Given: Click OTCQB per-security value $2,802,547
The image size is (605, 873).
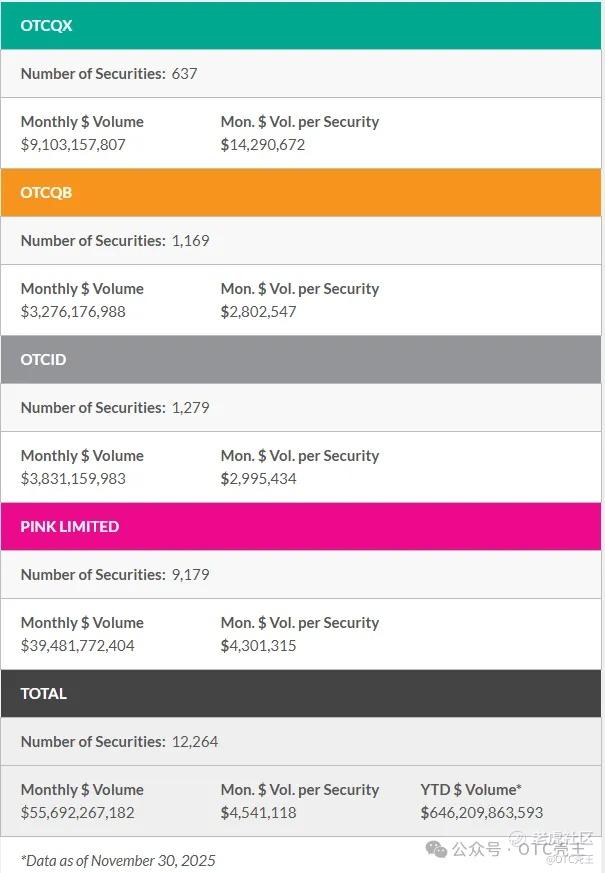Looking at the screenshot, I should coord(259,311).
